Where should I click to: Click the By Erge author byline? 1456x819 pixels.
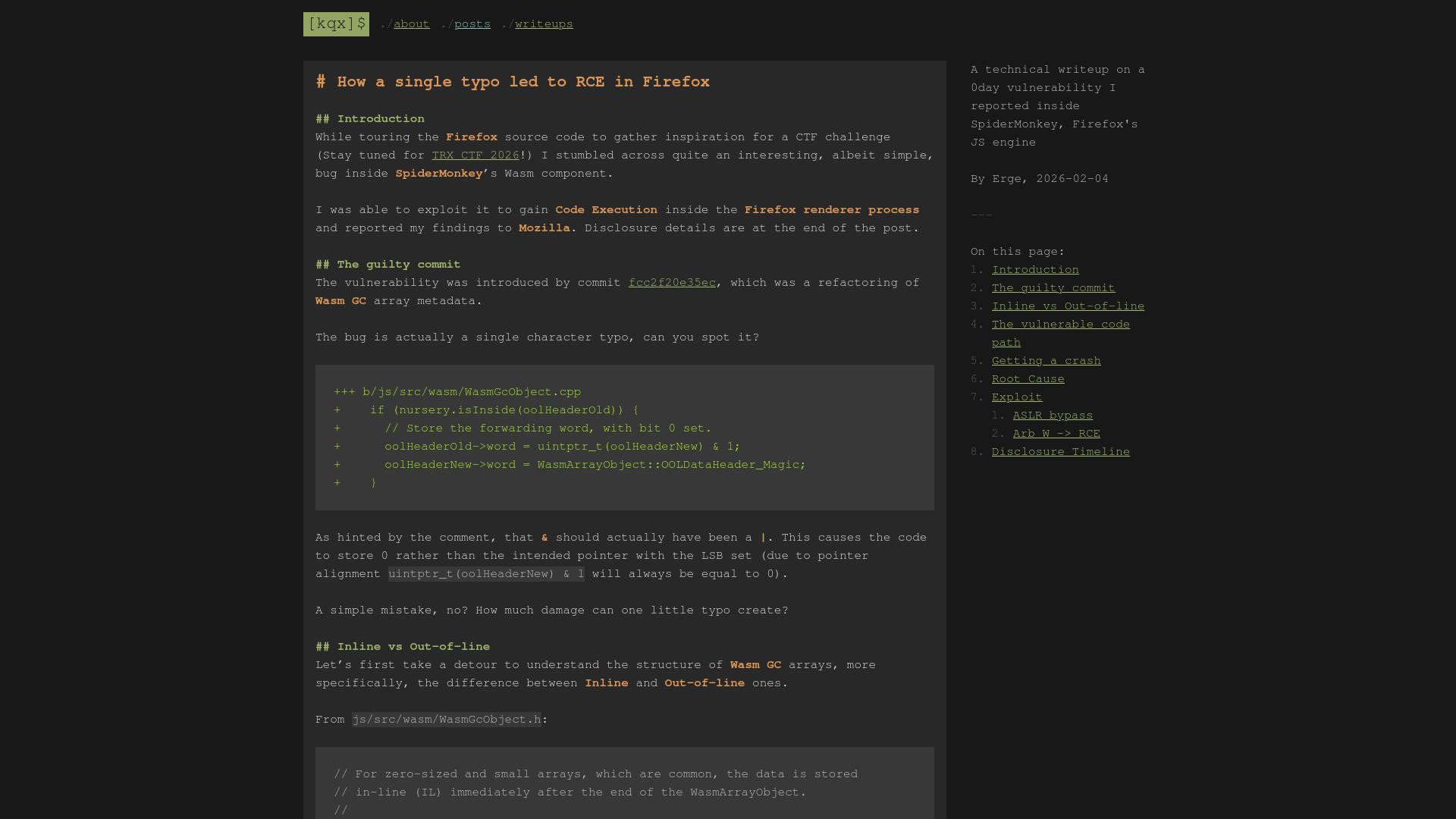pyautogui.click(x=1040, y=179)
